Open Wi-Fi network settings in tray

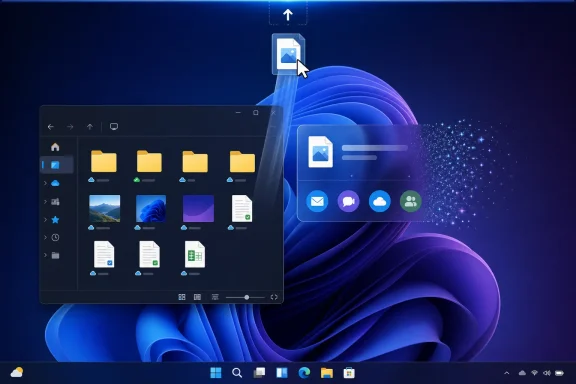tap(535, 373)
